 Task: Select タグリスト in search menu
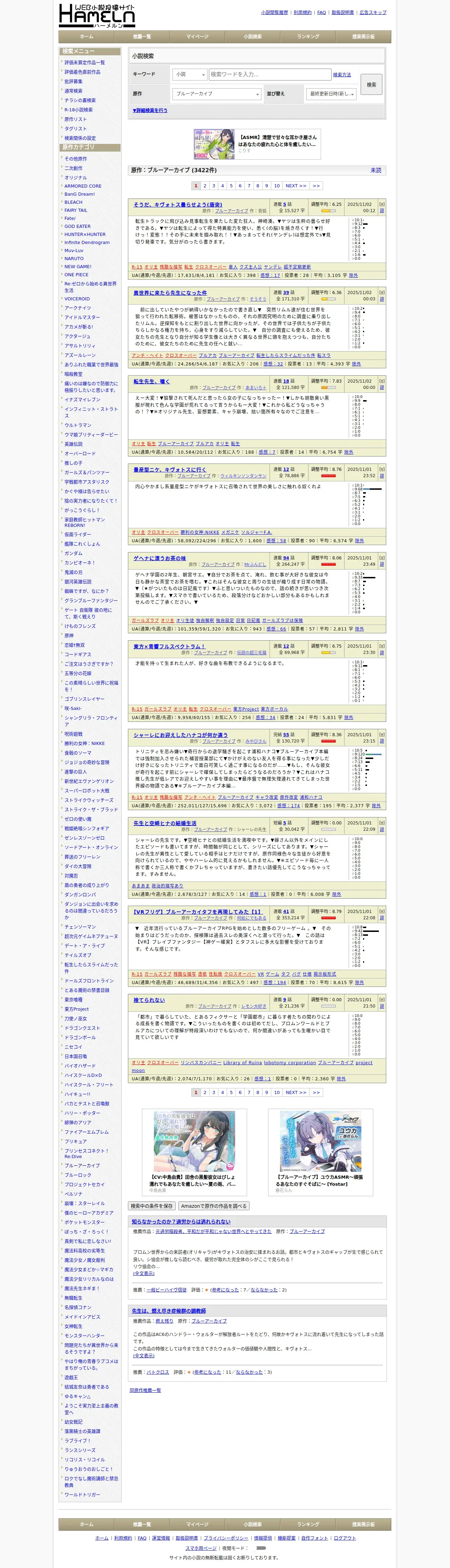76,128
